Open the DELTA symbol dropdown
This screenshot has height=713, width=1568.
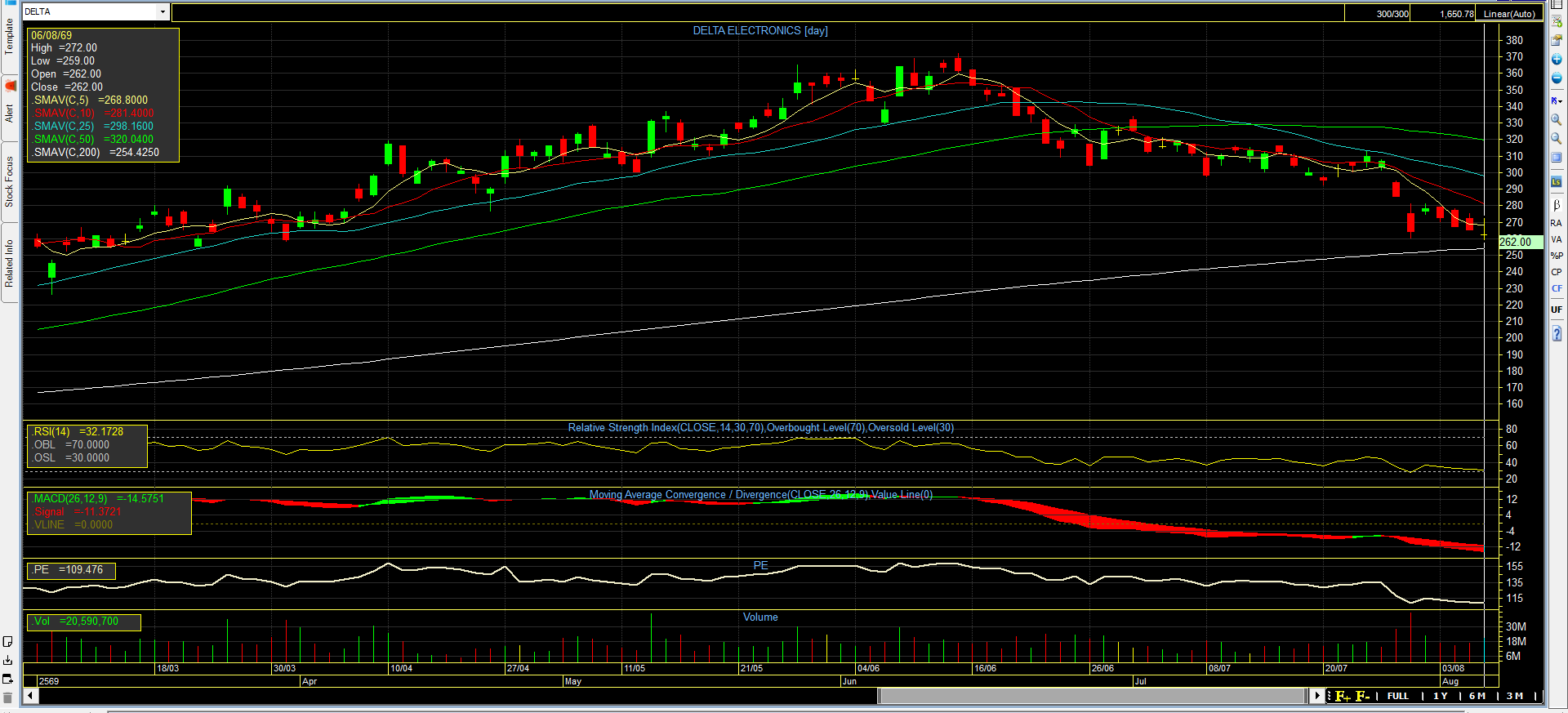(163, 11)
